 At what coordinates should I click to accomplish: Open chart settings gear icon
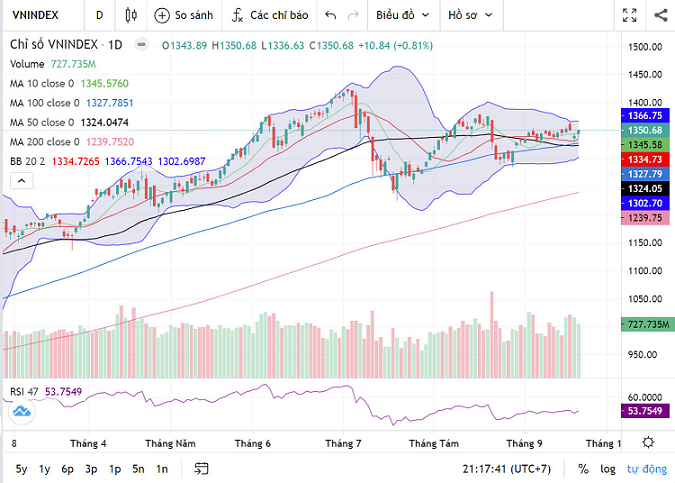(650, 441)
